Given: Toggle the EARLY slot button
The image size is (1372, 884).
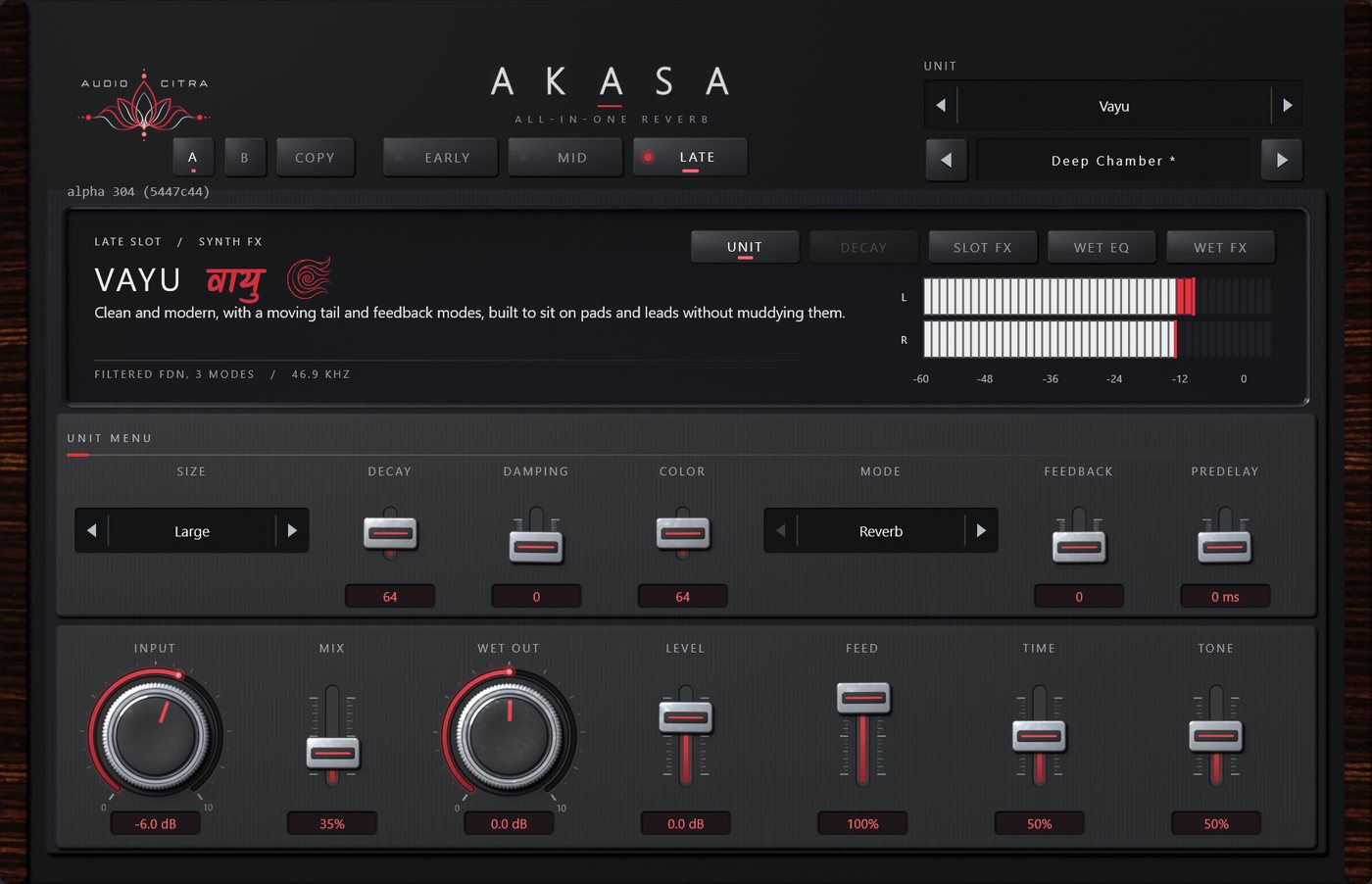Looking at the screenshot, I should pos(441,157).
